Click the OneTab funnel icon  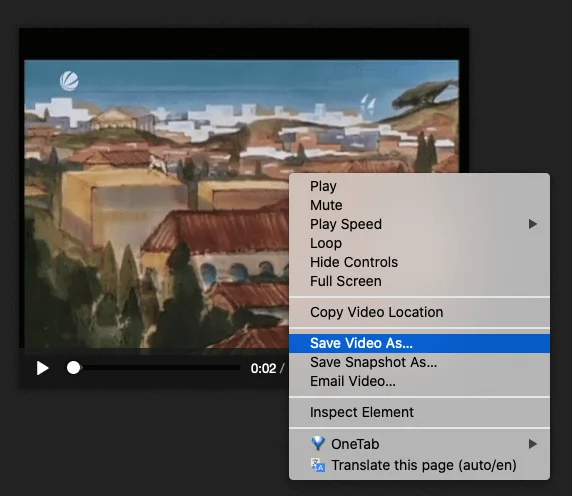point(318,443)
